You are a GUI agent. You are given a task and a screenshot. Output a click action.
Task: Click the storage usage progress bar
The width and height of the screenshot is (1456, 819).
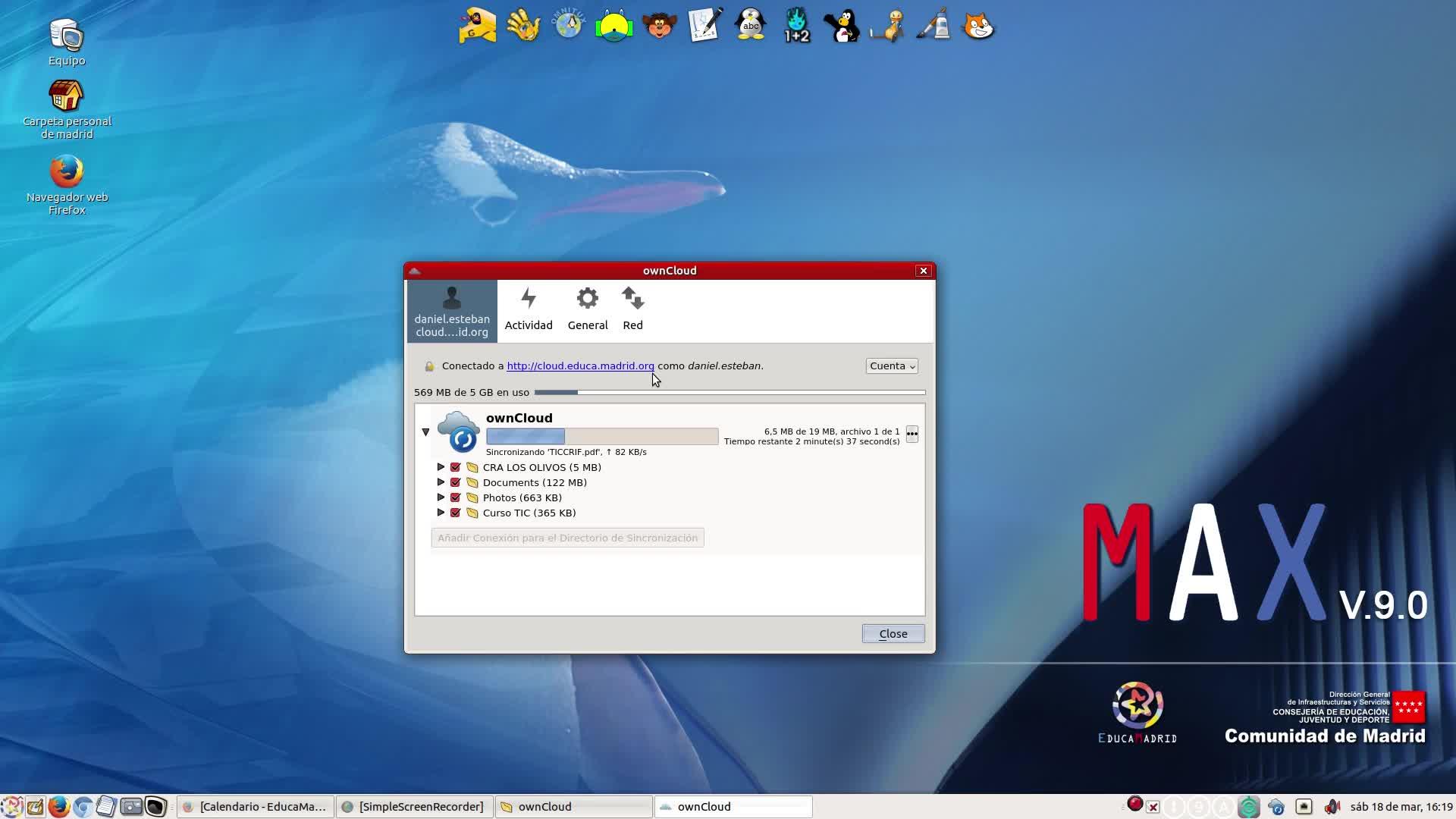(x=730, y=393)
